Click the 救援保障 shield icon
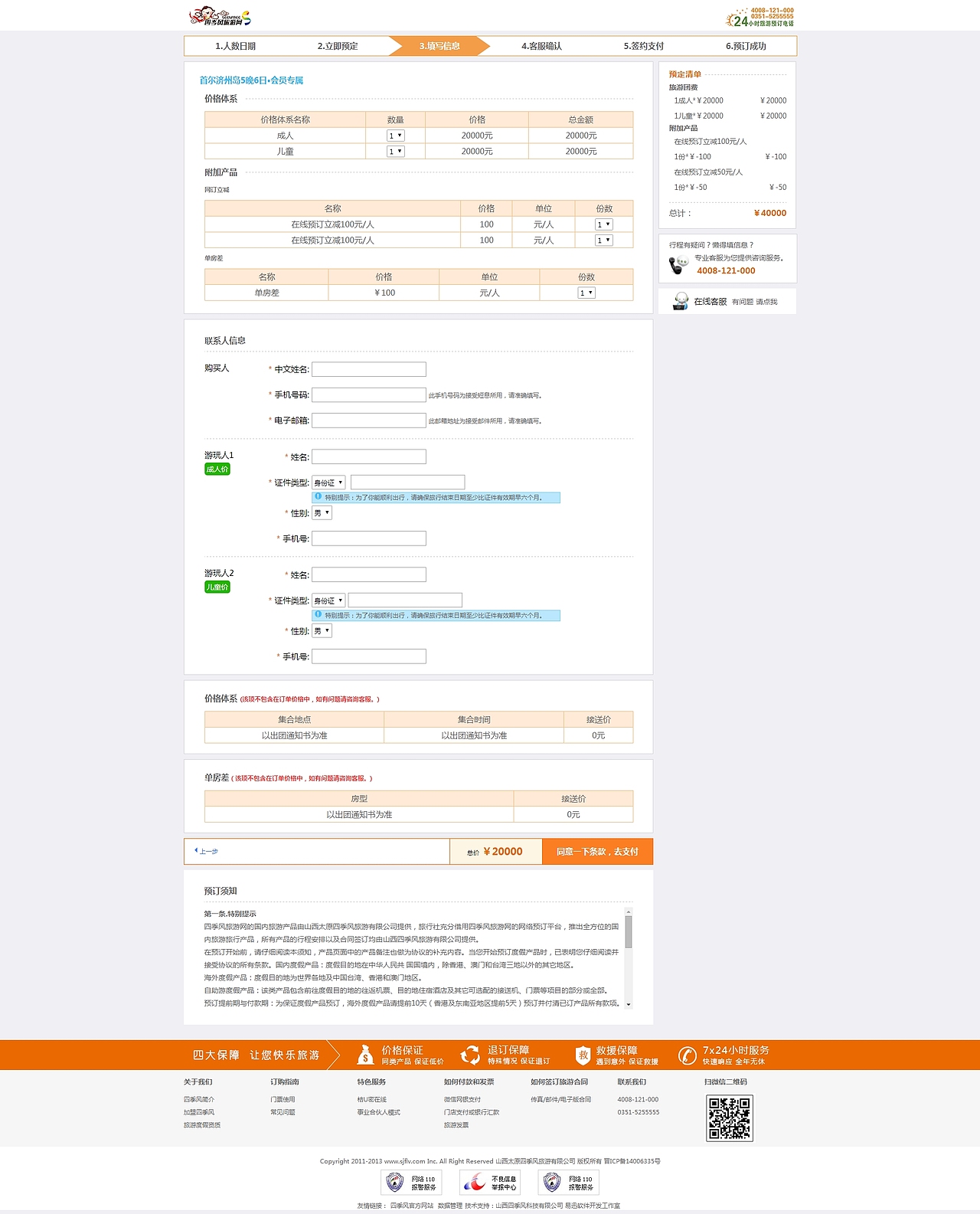The width and height of the screenshot is (980, 1214). tap(583, 1055)
